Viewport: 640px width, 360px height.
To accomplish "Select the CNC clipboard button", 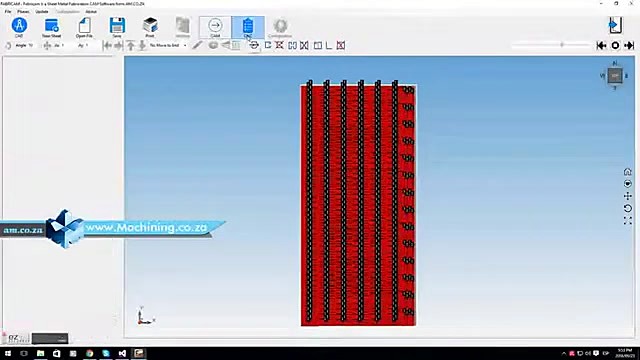I will tap(248, 27).
